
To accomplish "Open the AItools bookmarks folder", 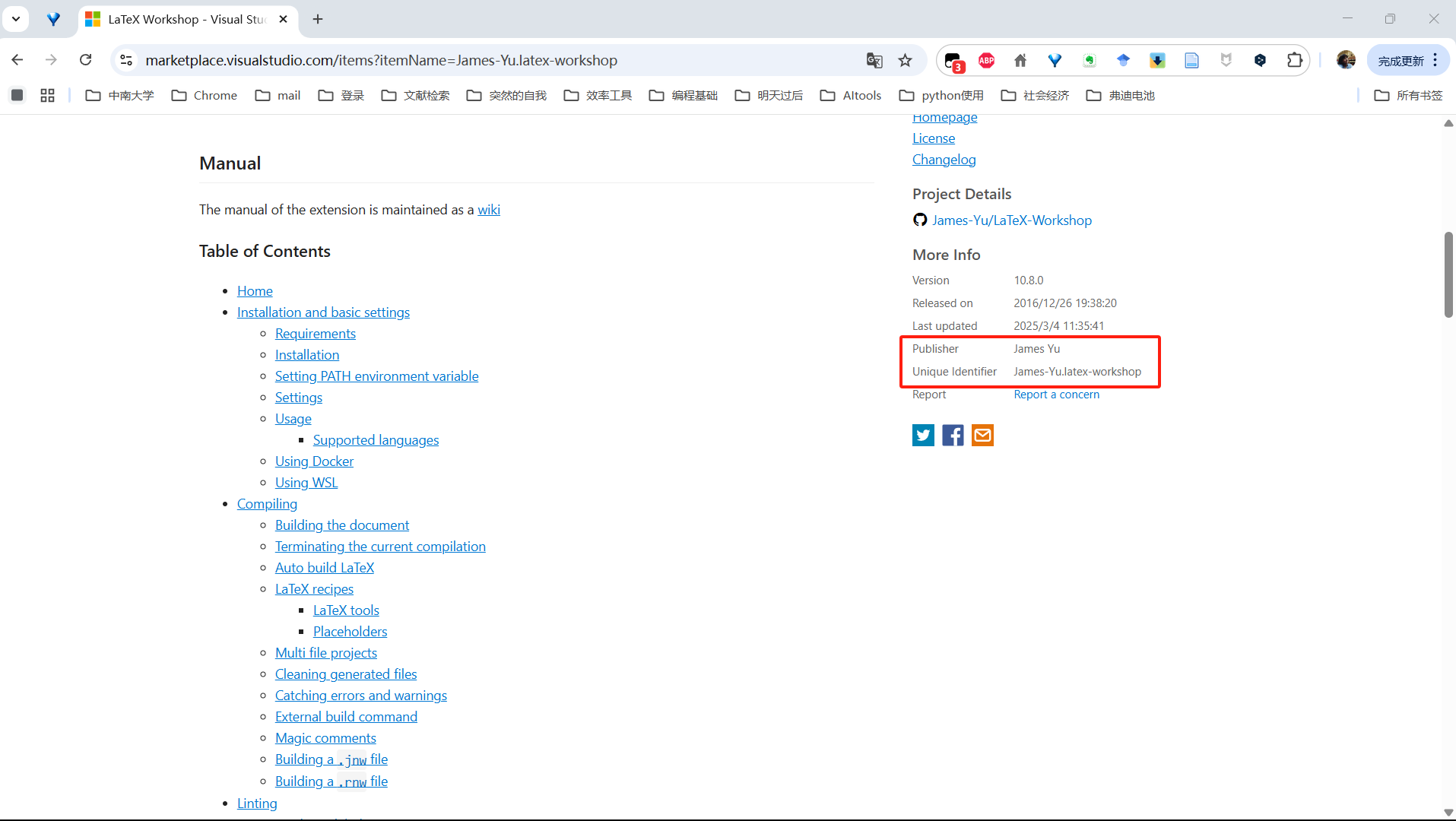I will [851, 95].
